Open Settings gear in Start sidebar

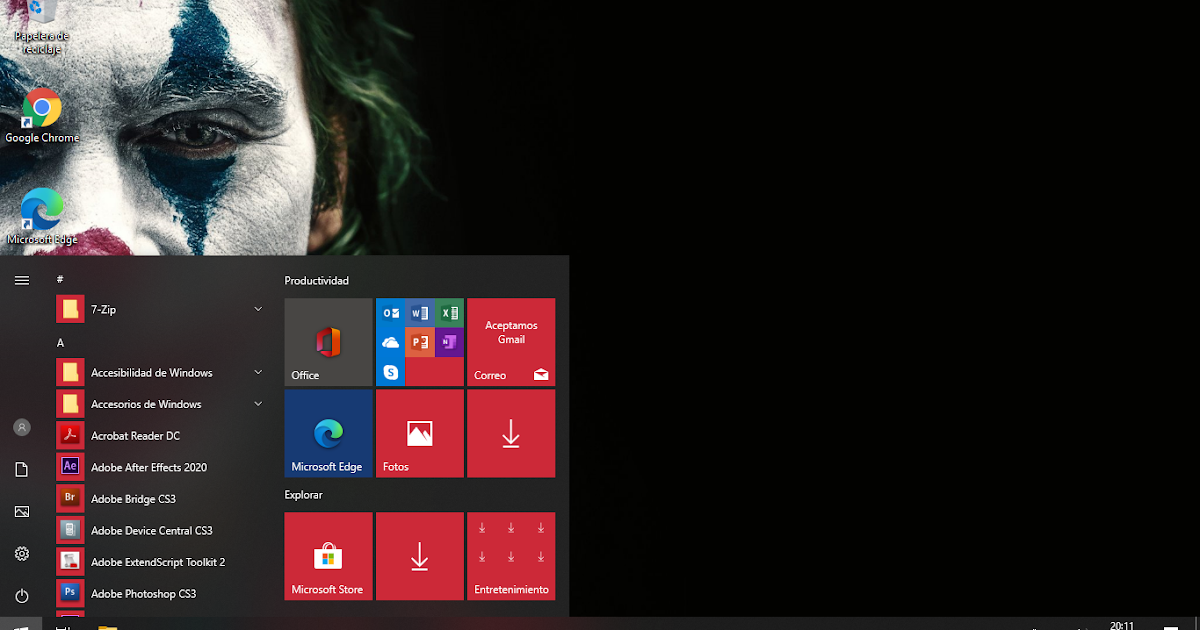(x=22, y=554)
